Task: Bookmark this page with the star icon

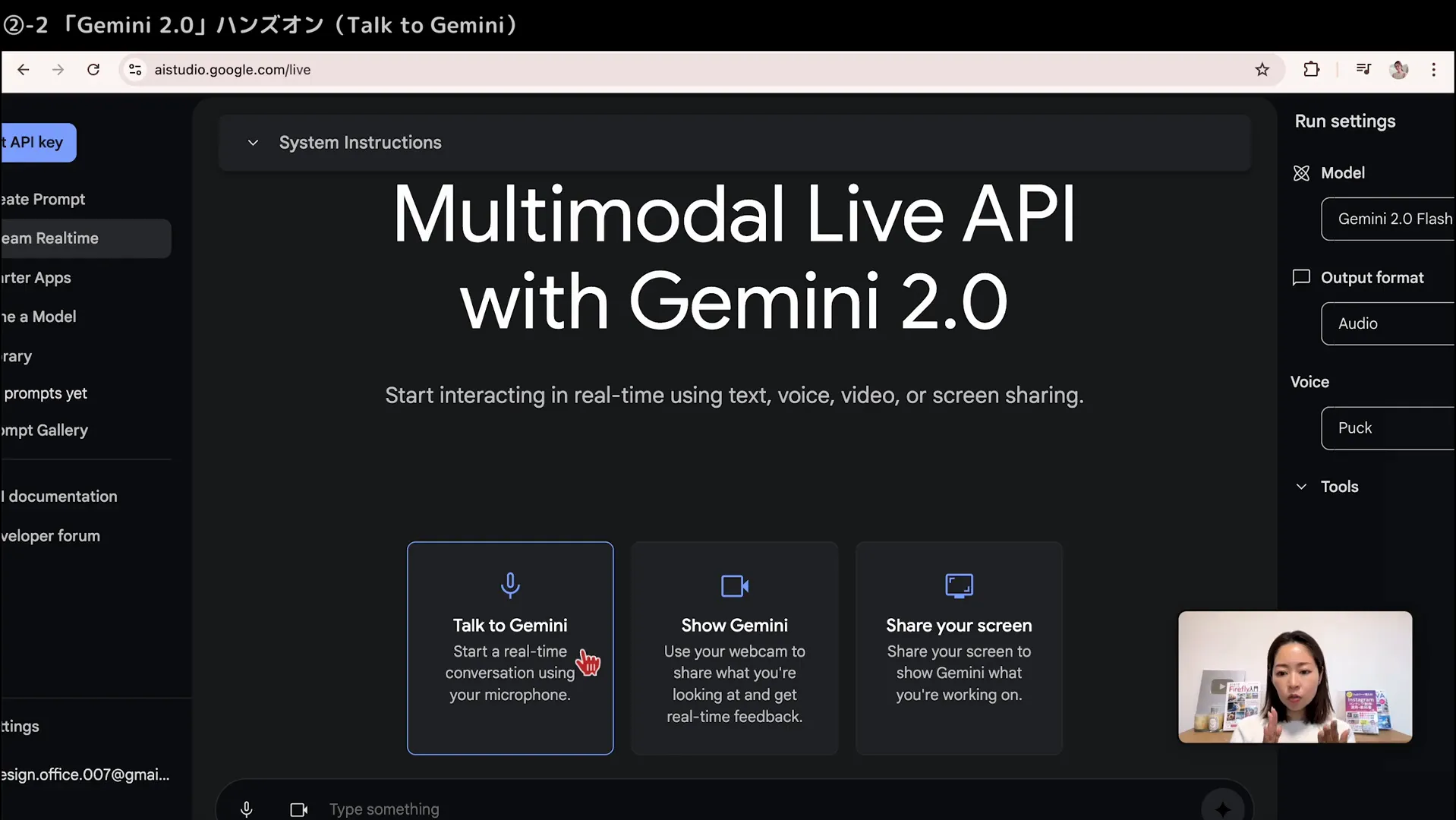Action: coord(1262,70)
